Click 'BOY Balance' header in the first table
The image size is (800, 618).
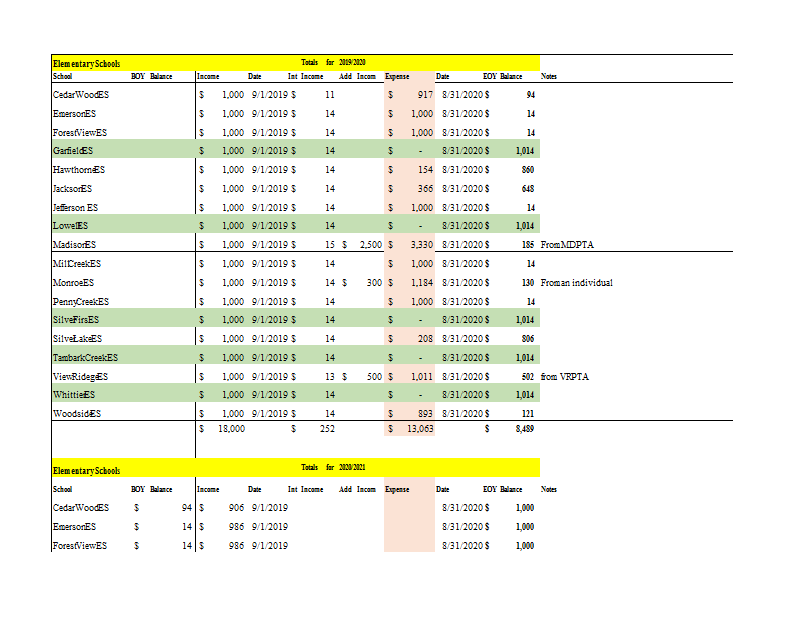[152, 77]
